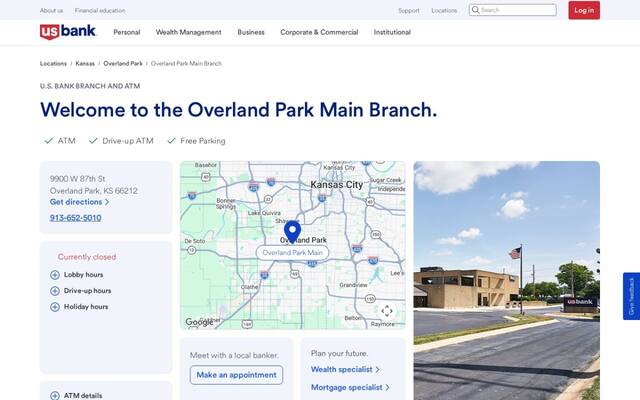The width and height of the screenshot is (640, 400).
Task: Click the Overland Park Main map label
Action: pos(292,253)
